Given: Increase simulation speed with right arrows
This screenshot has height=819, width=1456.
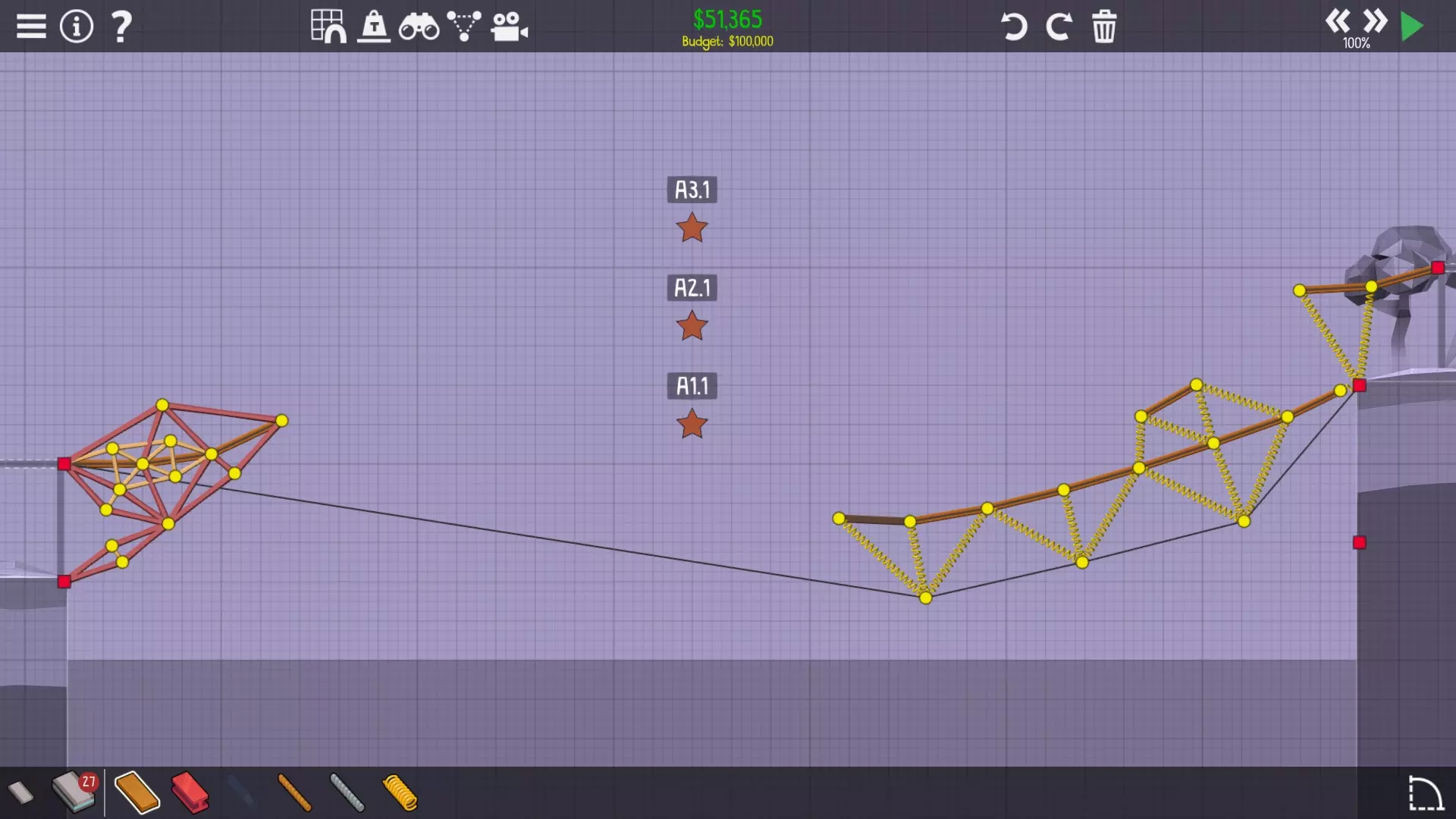Looking at the screenshot, I should 1375,20.
